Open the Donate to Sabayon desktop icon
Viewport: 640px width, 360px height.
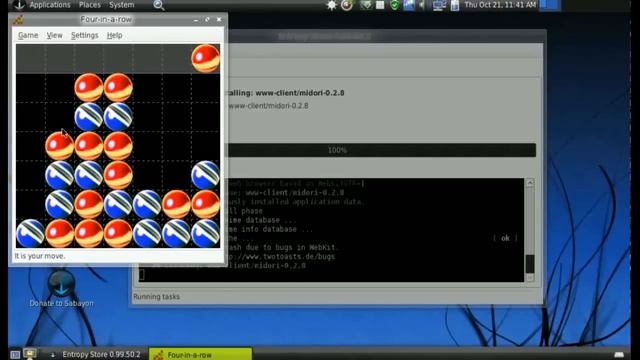tap(62, 288)
